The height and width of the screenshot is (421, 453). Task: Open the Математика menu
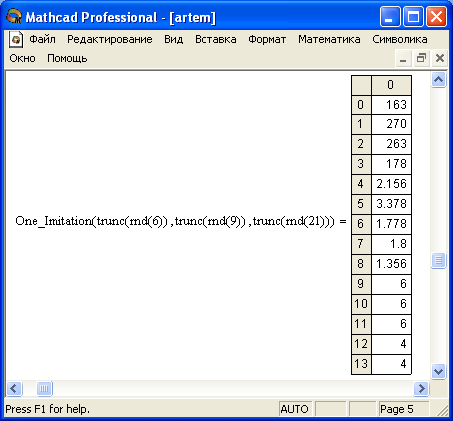click(329, 39)
